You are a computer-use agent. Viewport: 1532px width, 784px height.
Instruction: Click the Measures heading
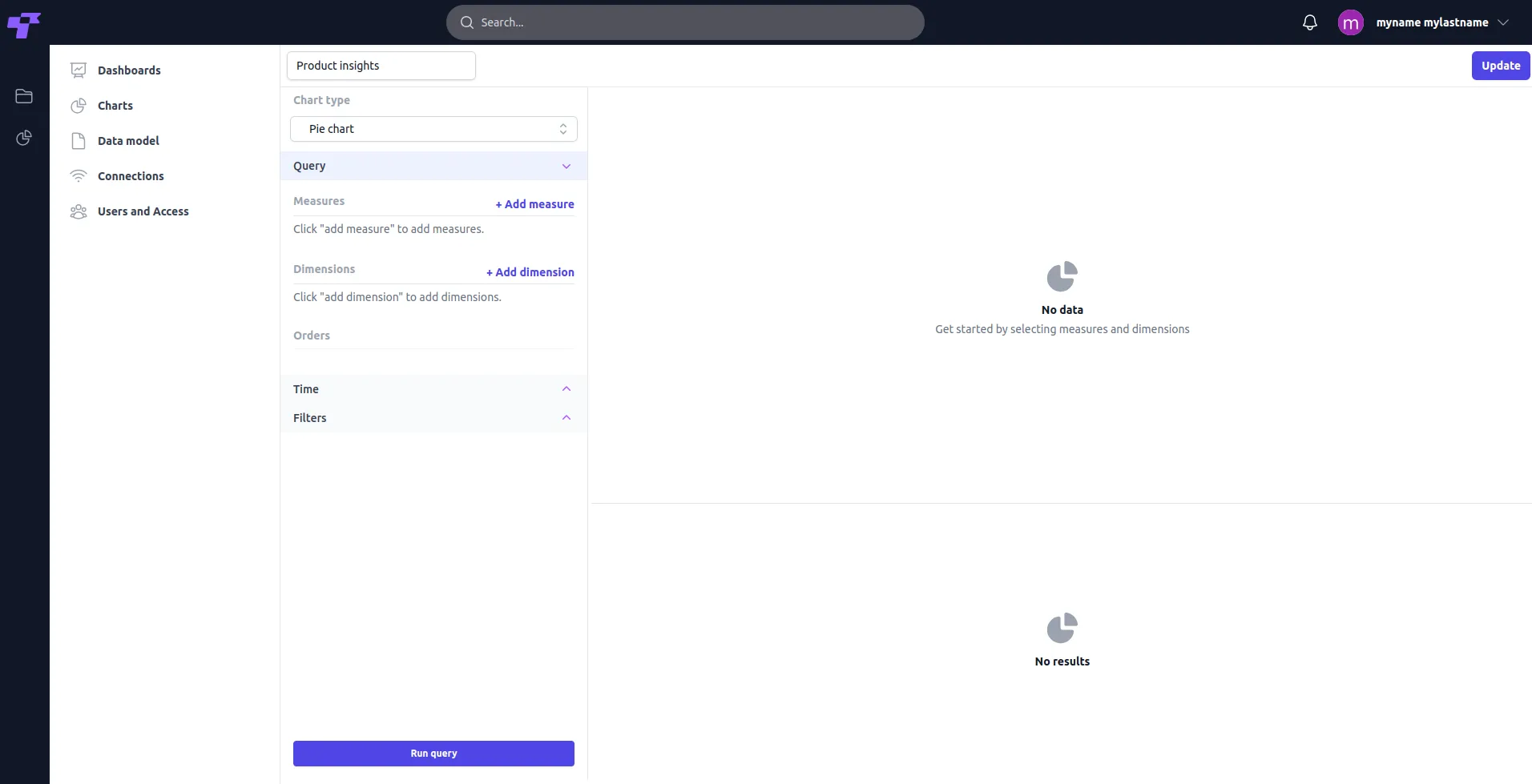point(319,201)
